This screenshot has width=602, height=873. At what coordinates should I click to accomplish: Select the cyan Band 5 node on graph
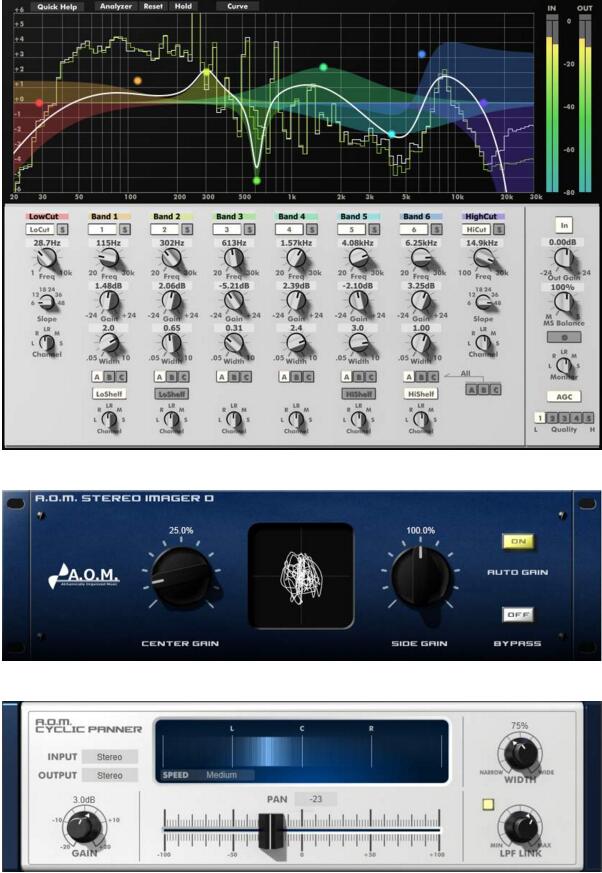pyautogui.click(x=392, y=134)
